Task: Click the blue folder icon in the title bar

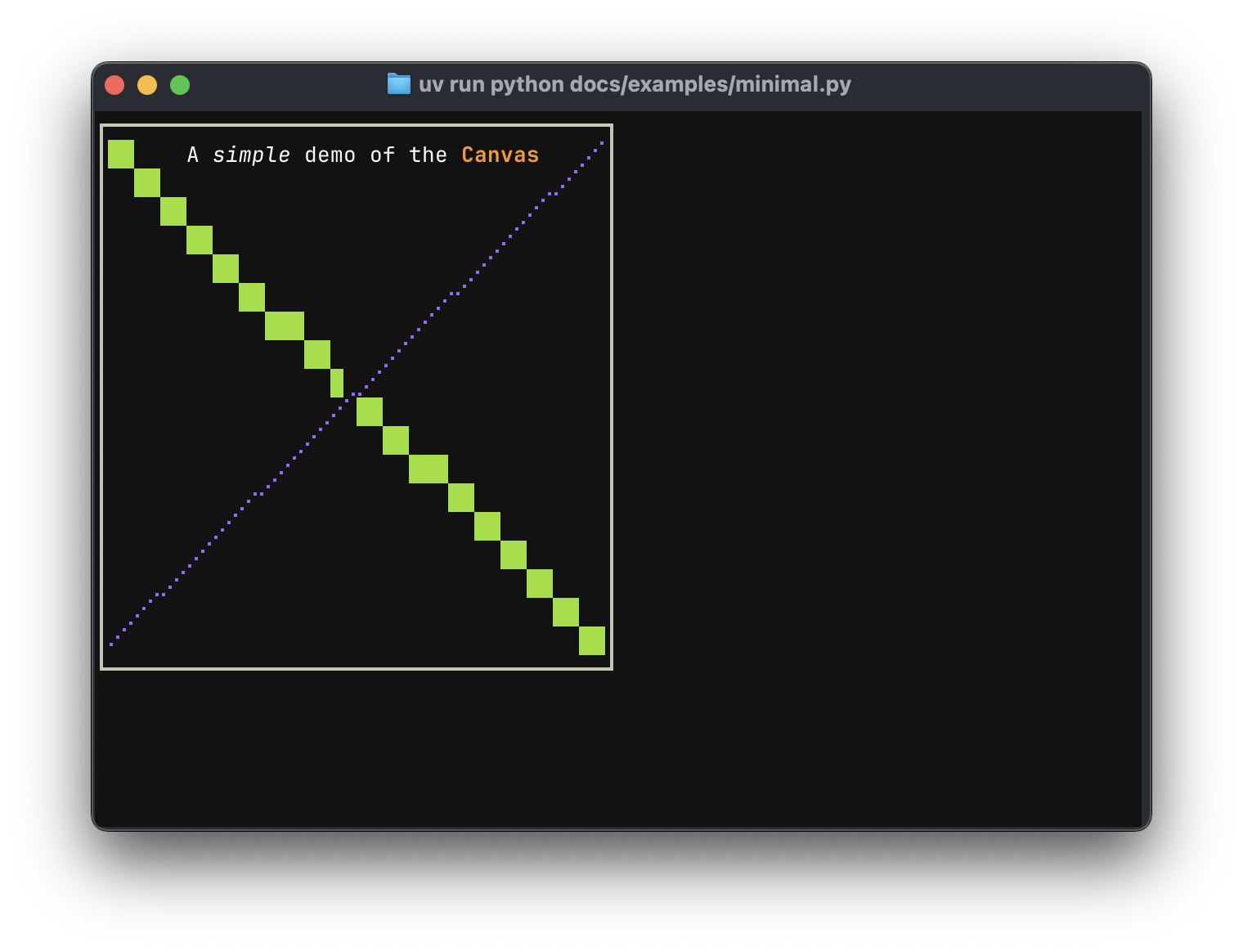Action: (398, 84)
